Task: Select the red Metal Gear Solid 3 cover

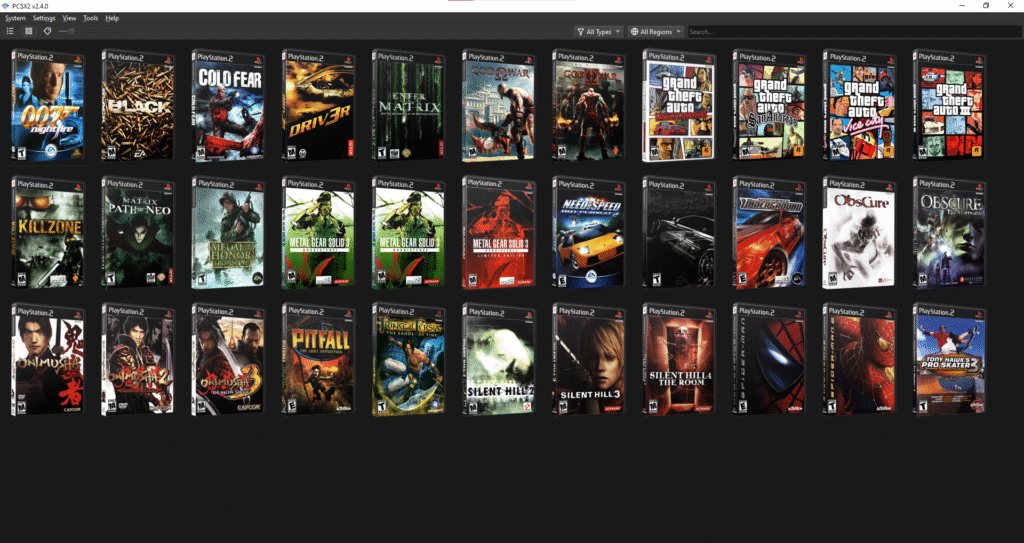Action: [x=498, y=233]
